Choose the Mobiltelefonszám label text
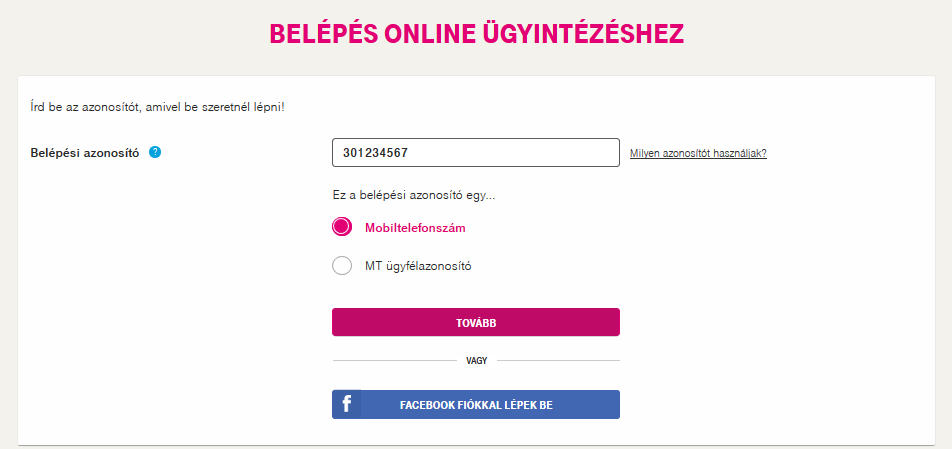The height and width of the screenshot is (449, 952). [x=415, y=228]
